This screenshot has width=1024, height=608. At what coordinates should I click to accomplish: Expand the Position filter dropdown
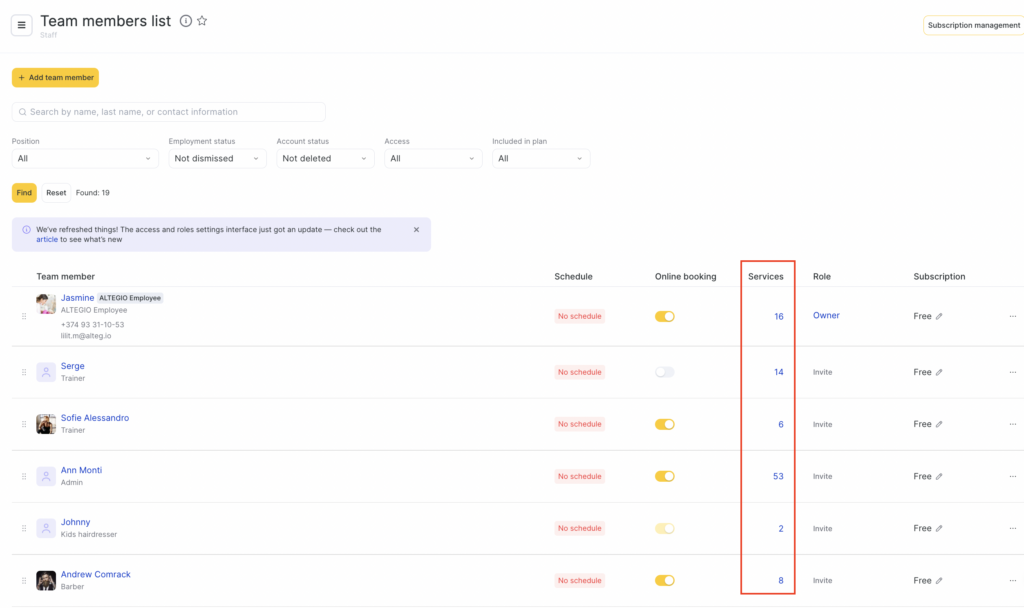coord(85,158)
